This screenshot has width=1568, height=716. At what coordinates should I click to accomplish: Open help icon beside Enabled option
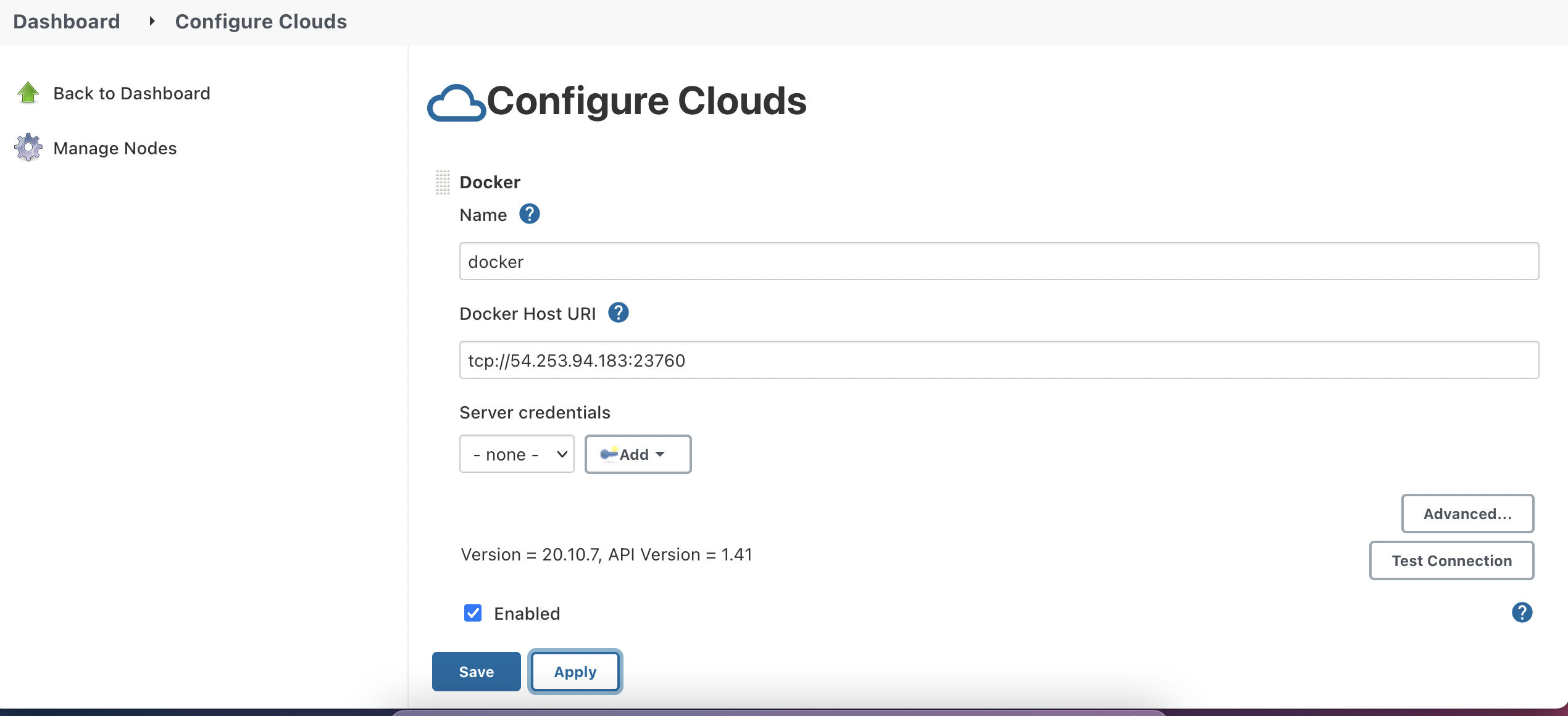pyautogui.click(x=1522, y=612)
